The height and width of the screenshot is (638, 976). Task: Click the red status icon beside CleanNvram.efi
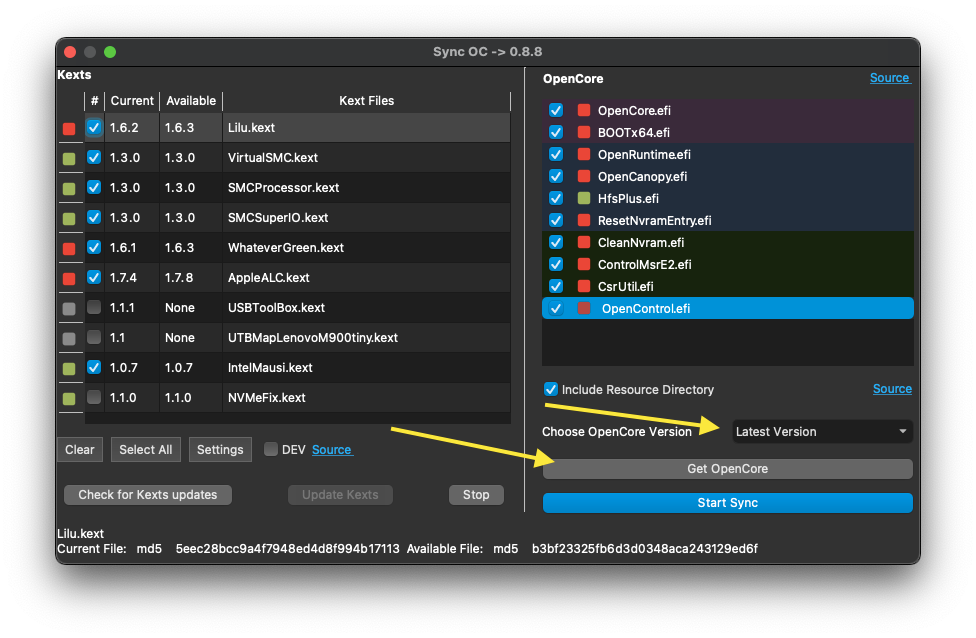tap(584, 242)
